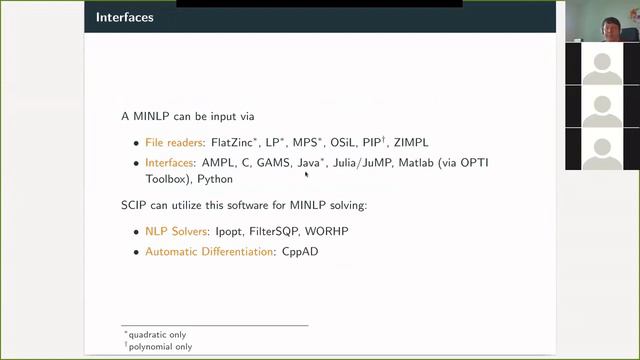This screenshot has width=640, height=360.
Task: Click the 'NLP Solvers' orange label
Action: pyautogui.click(x=176, y=231)
